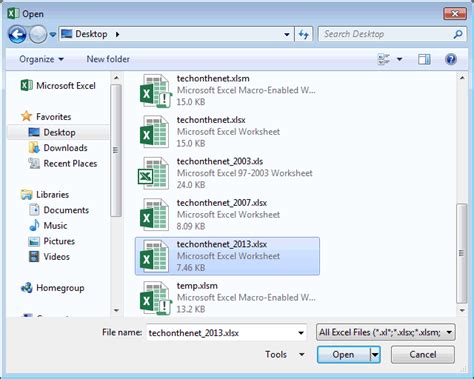Open the recent locations dropdown arrow
This screenshot has height=379, width=474.
52,34
